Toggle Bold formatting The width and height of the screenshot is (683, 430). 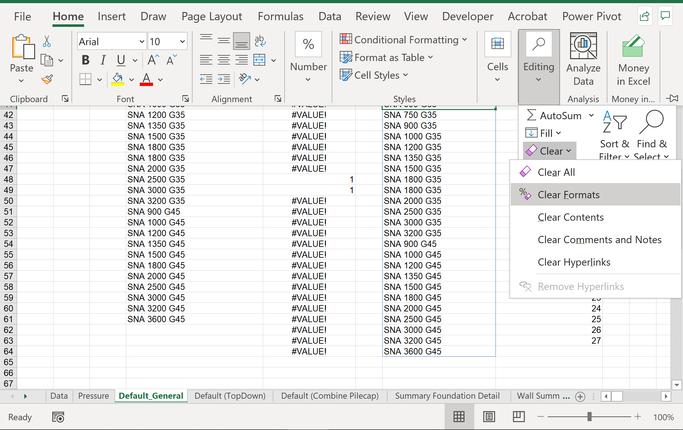pos(86,61)
